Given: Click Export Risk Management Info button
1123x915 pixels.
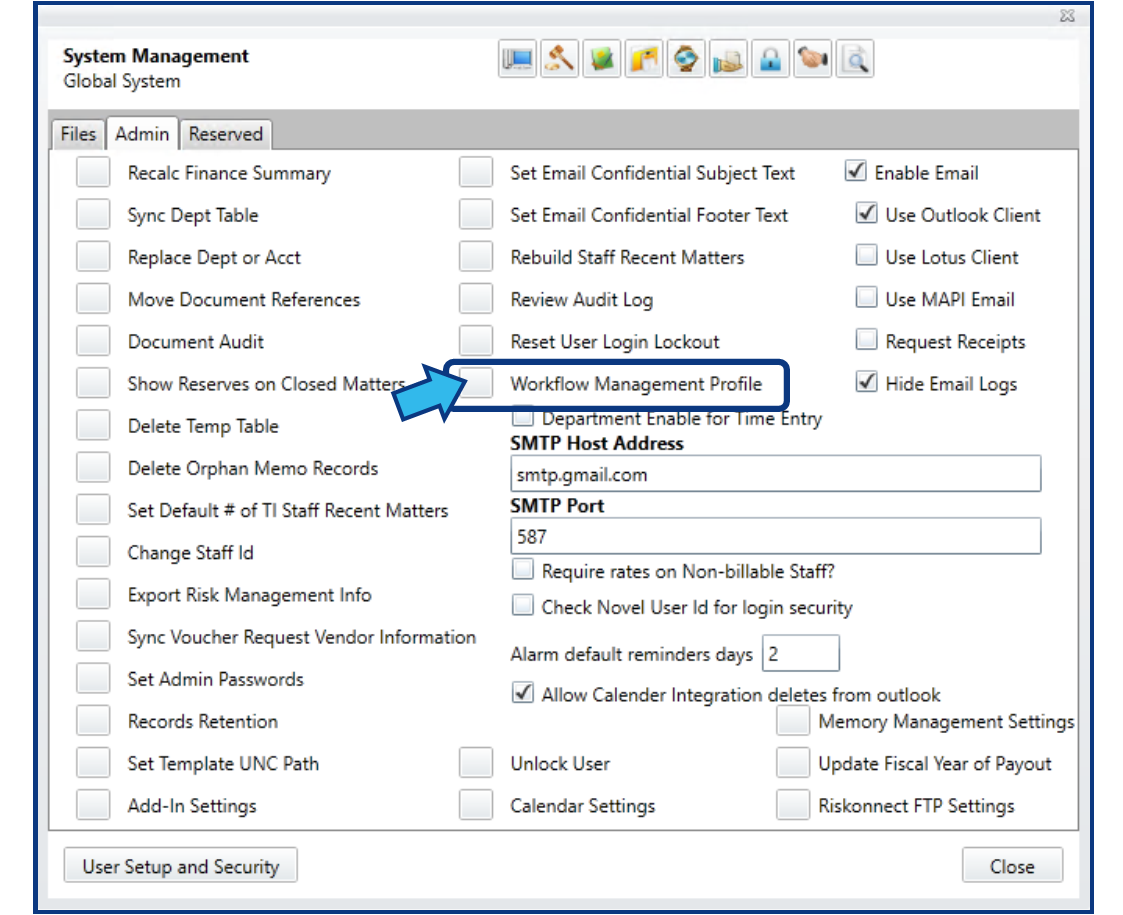Looking at the screenshot, I should 93,594.
